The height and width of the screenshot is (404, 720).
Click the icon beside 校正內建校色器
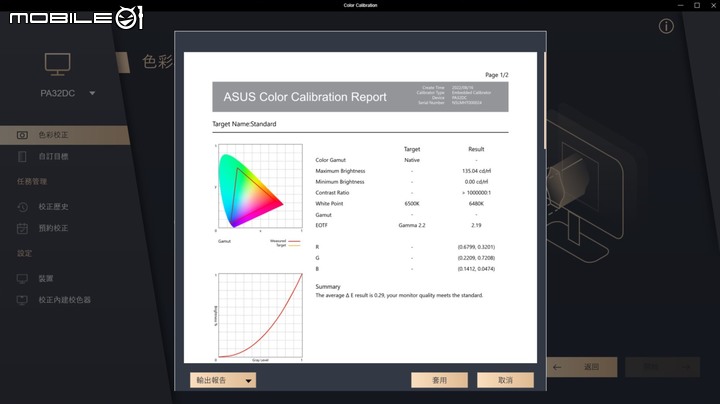[x=22, y=300]
